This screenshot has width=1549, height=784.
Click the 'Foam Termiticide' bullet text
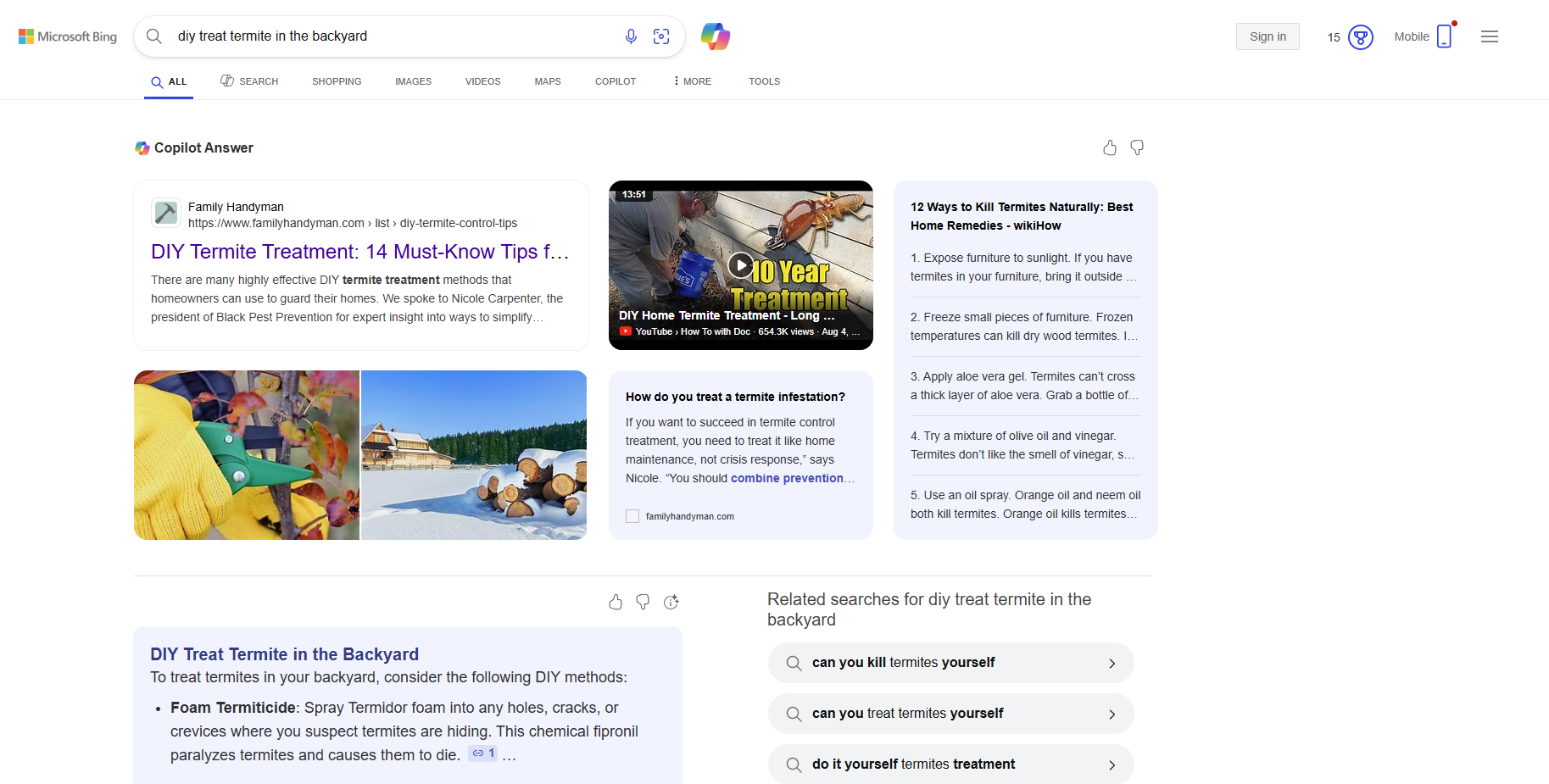[233, 708]
